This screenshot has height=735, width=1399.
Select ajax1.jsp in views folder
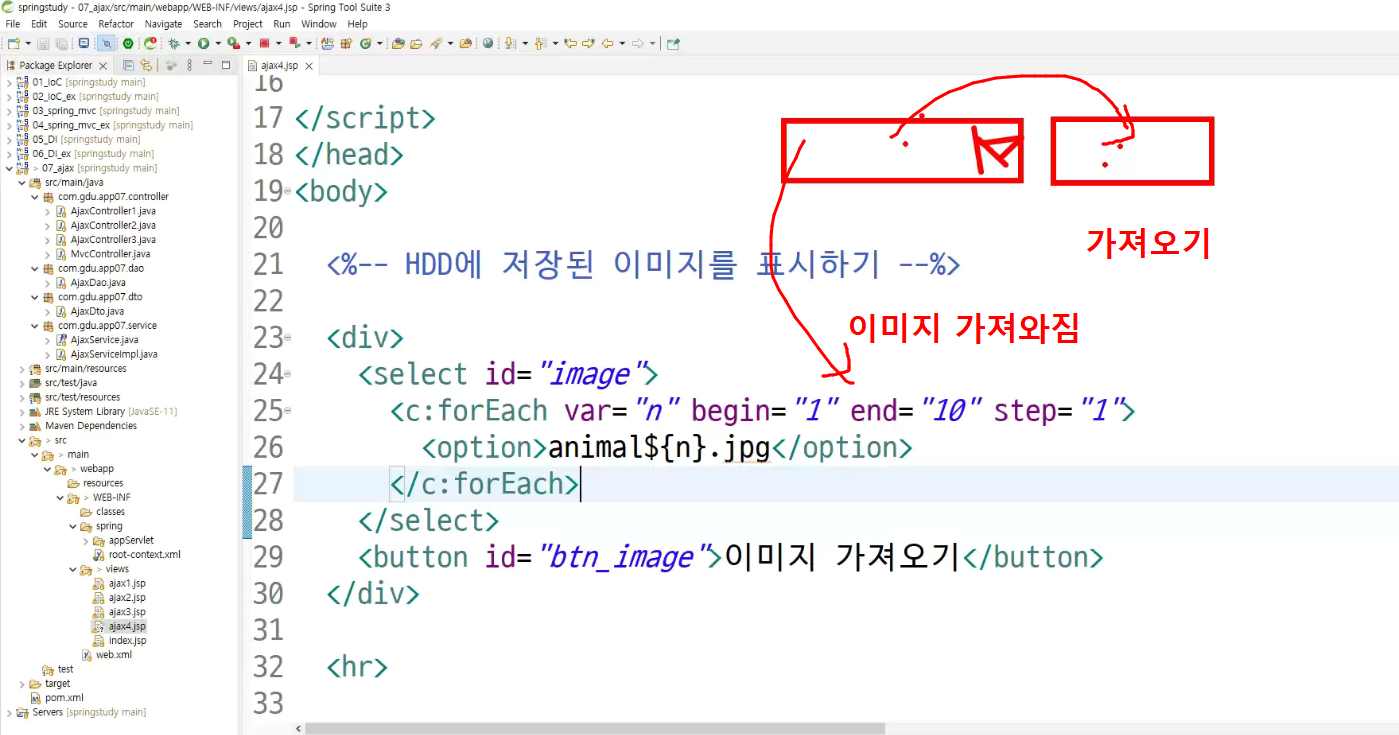[x=127, y=583]
